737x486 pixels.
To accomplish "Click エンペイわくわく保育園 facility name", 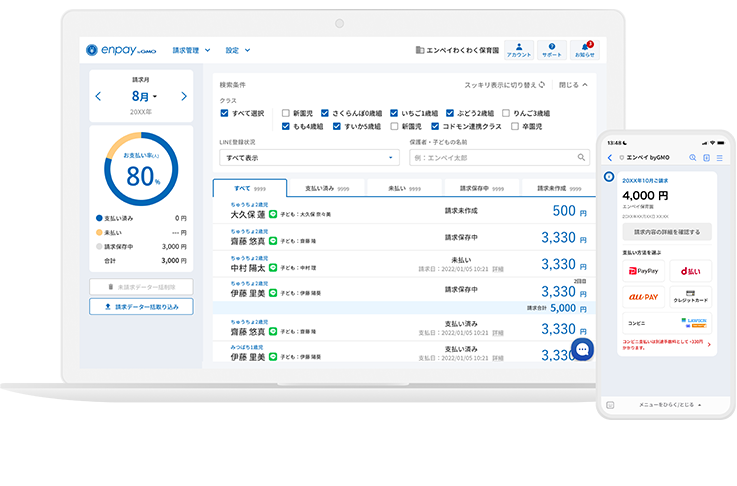I will coord(463,50).
